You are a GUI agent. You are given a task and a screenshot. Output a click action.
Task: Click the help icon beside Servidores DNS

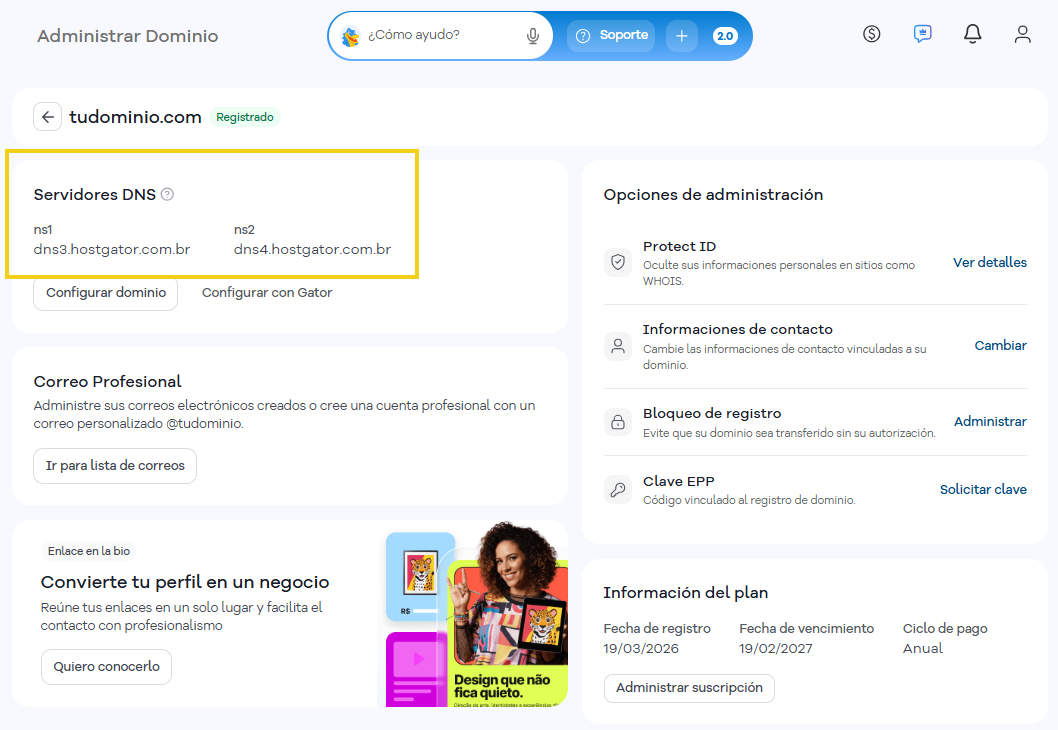pyautogui.click(x=167, y=194)
